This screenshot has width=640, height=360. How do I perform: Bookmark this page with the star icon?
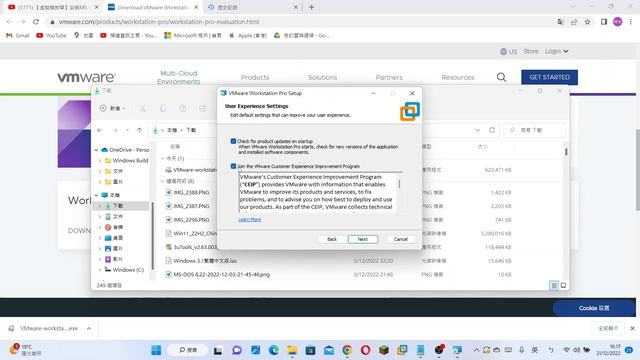(x=587, y=22)
